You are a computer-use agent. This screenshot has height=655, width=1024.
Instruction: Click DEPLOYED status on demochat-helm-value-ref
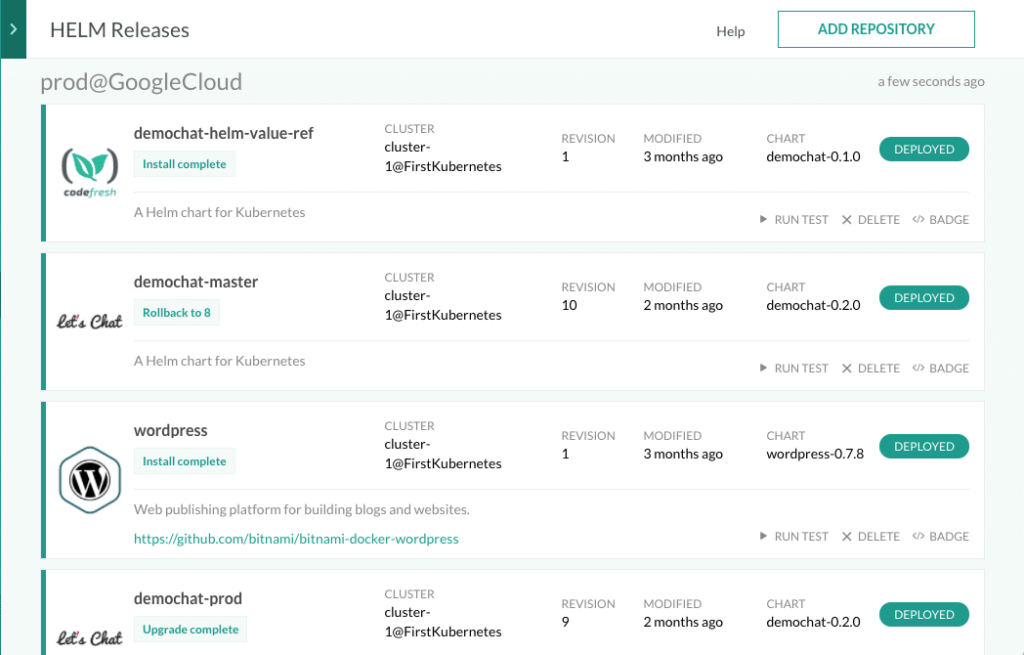pos(923,148)
